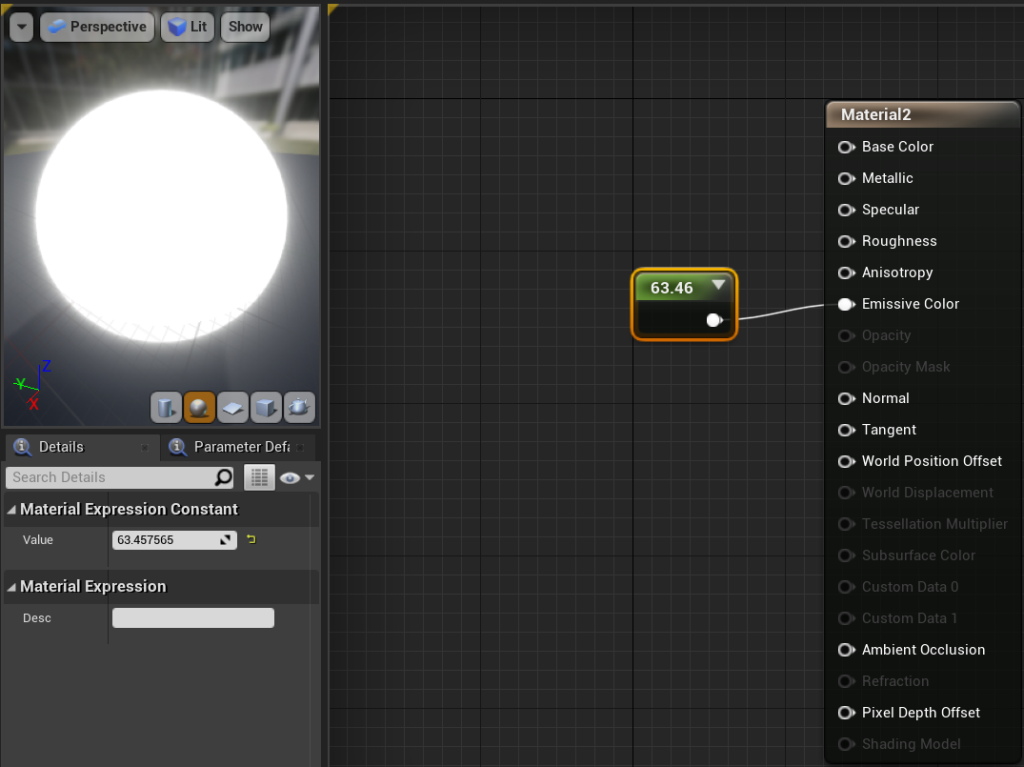
Task: Open the viewport options dropdown arrow
Action: (x=21, y=27)
